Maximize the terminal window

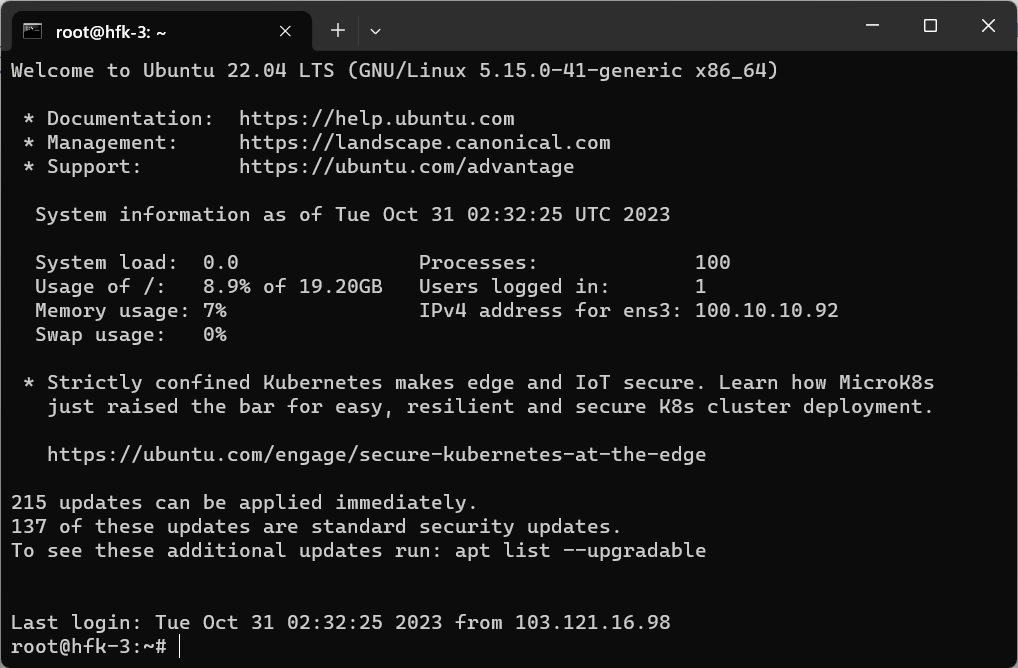point(930,26)
